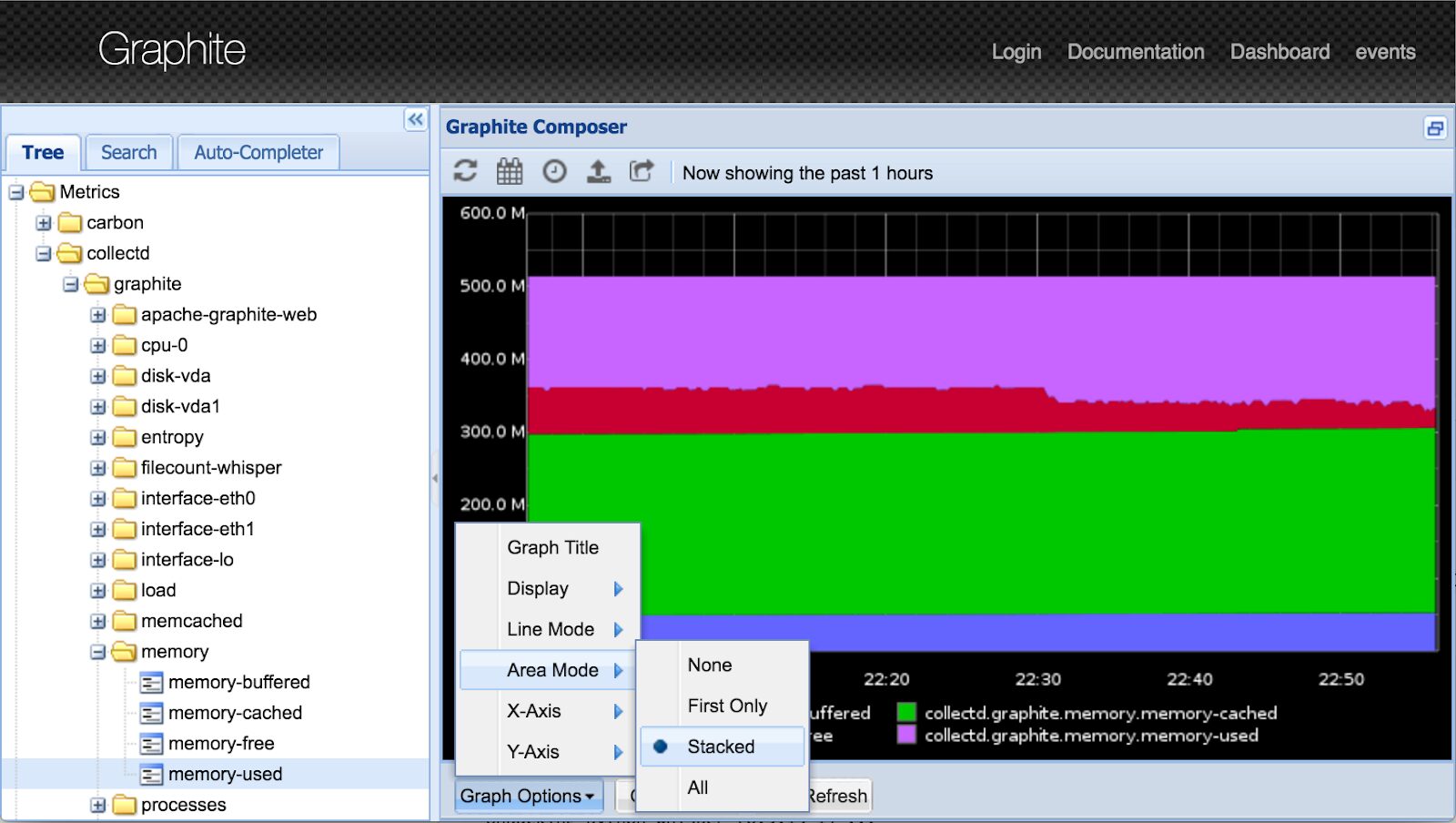Select the Tree tab
The height and width of the screenshot is (823, 1456).
click(43, 152)
